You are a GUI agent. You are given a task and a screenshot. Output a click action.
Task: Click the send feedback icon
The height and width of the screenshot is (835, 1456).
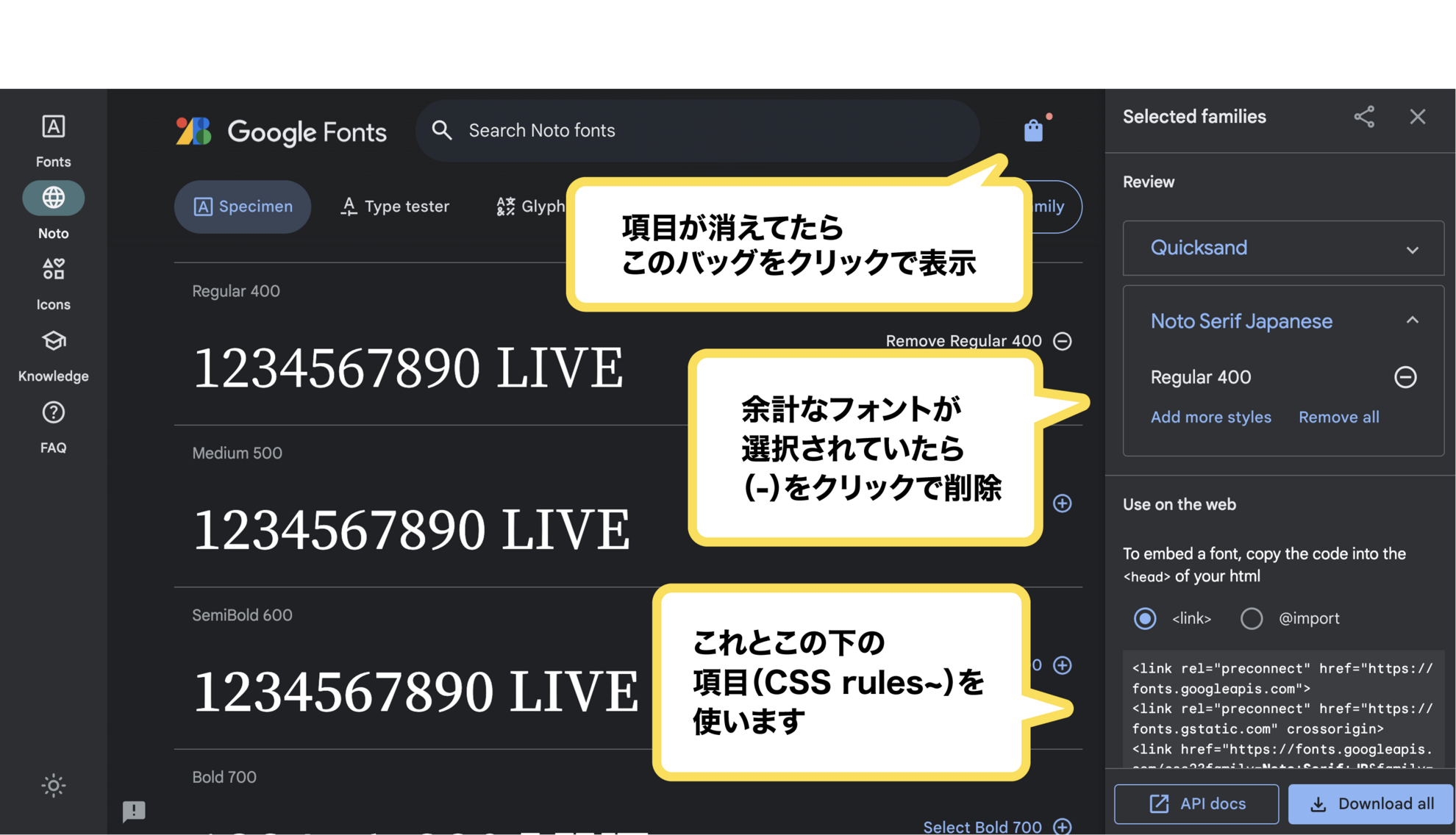point(134,811)
